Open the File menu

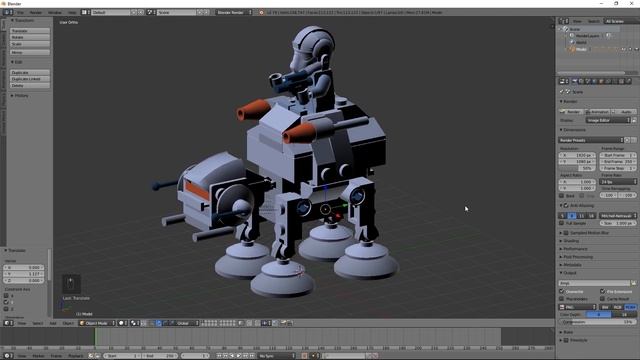(20, 13)
